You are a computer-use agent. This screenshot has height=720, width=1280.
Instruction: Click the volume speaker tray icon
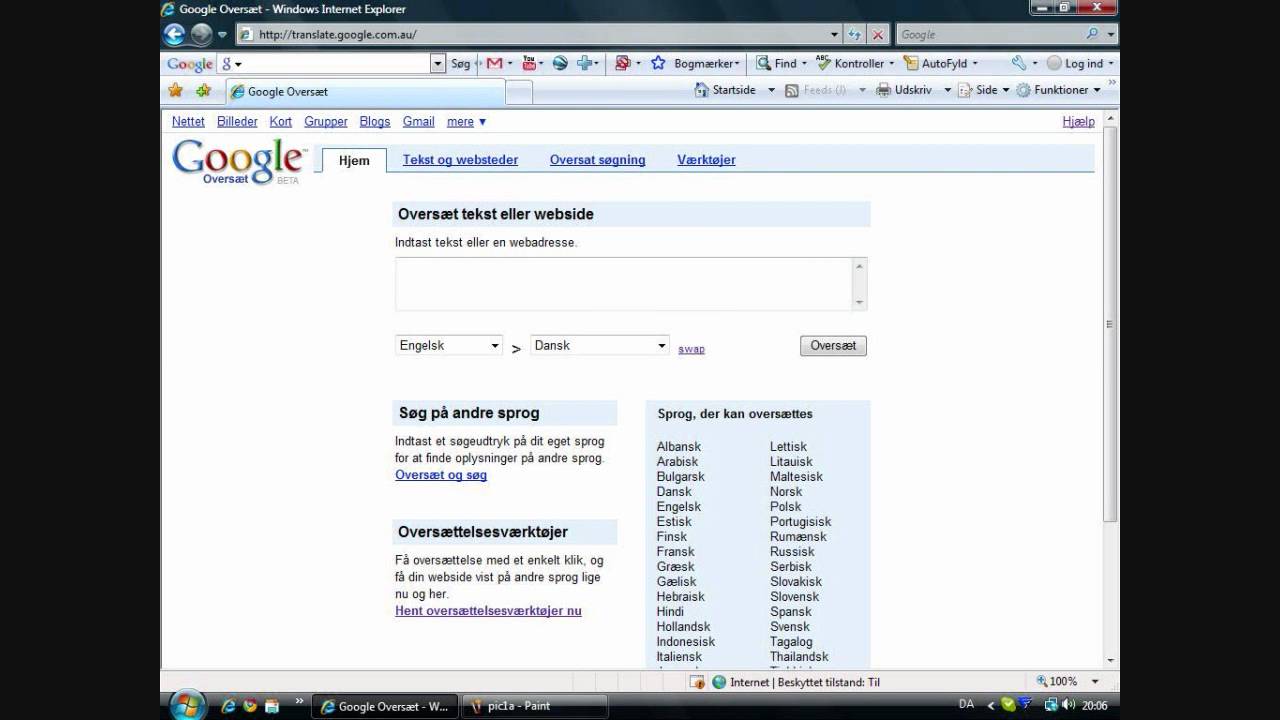pyautogui.click(x=1069, y=705)
